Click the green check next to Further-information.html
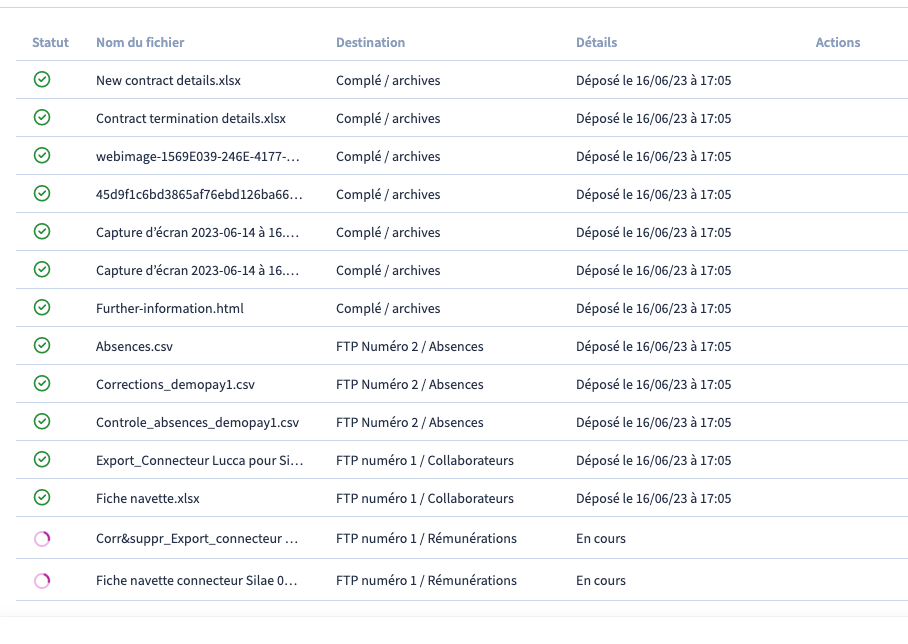 42,307
